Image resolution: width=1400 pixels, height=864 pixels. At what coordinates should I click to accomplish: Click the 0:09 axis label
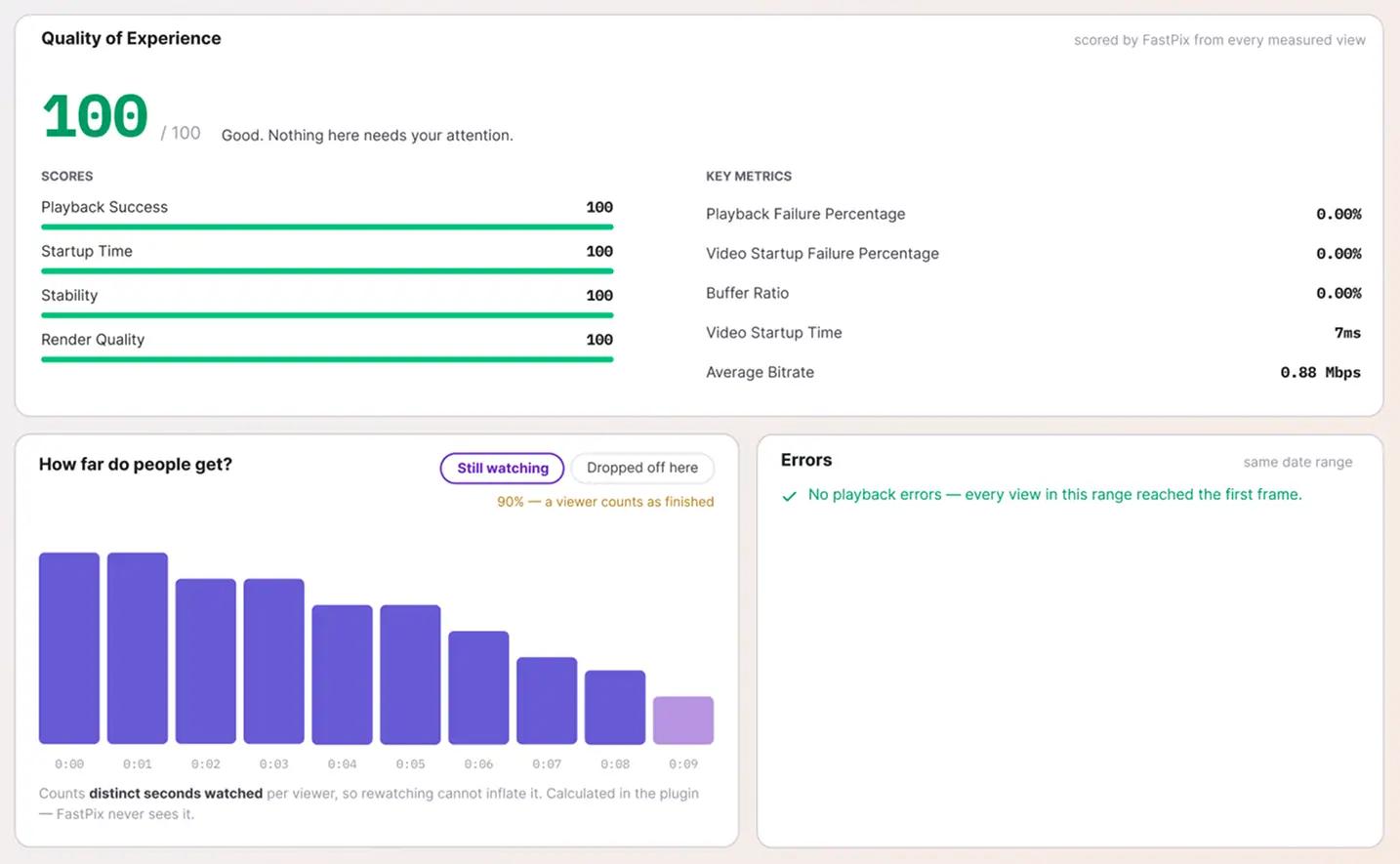(x=683, y=764)
